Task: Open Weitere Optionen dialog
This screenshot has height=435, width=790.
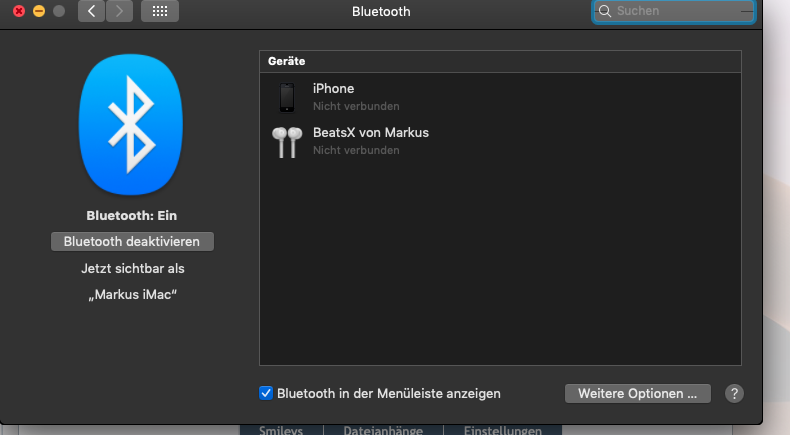Action: pyautogui.click(x=637, y=394)
